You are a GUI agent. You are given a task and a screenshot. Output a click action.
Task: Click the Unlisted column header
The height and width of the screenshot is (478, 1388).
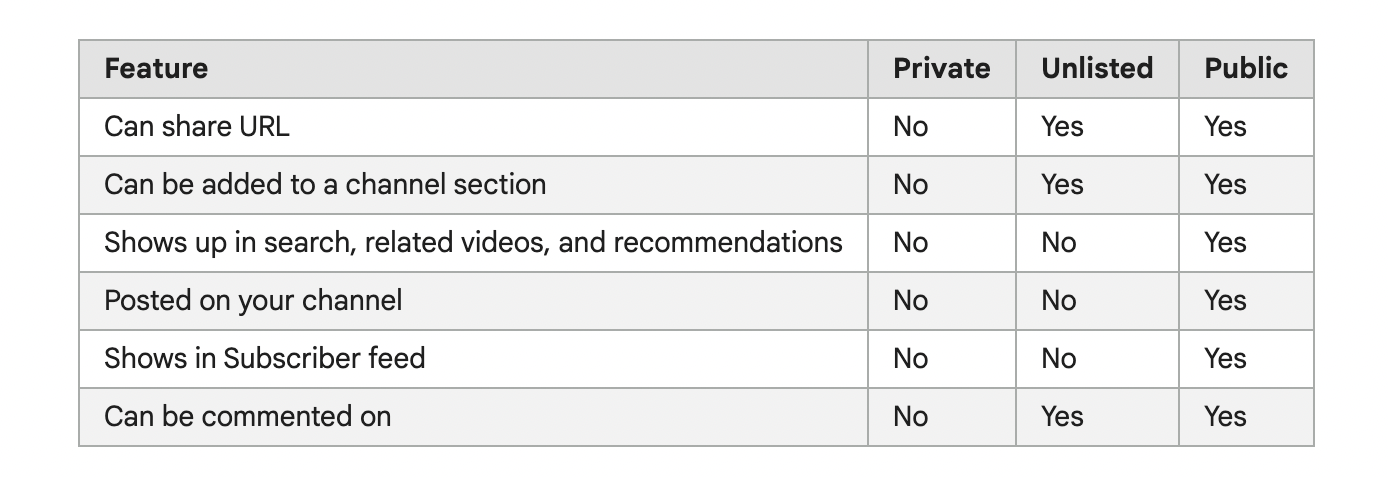(1097, 69)
